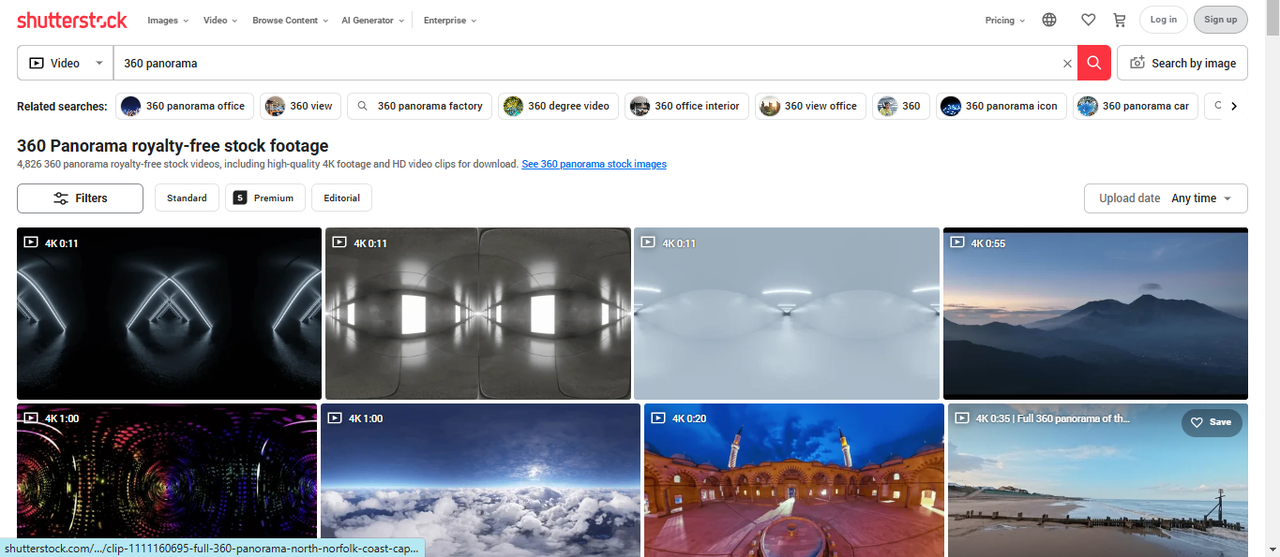Viewport: 1280px width, 557px height.
Task: Open the Enterprise menu
Action: tap(450, 20)
